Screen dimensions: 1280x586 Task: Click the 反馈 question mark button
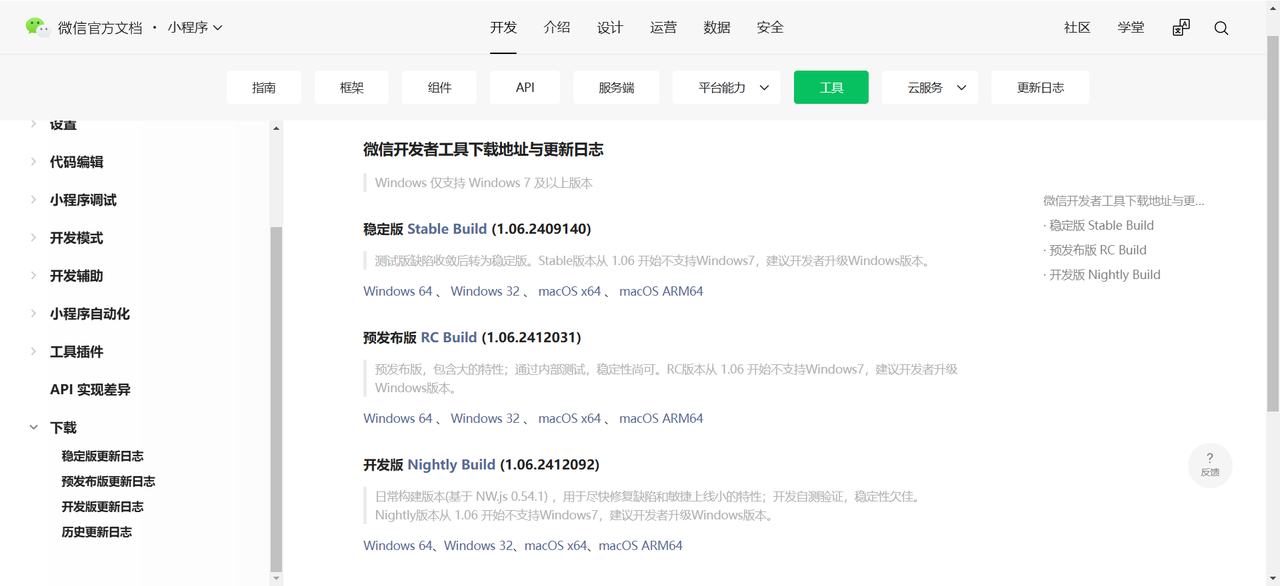coord(1210,465)
